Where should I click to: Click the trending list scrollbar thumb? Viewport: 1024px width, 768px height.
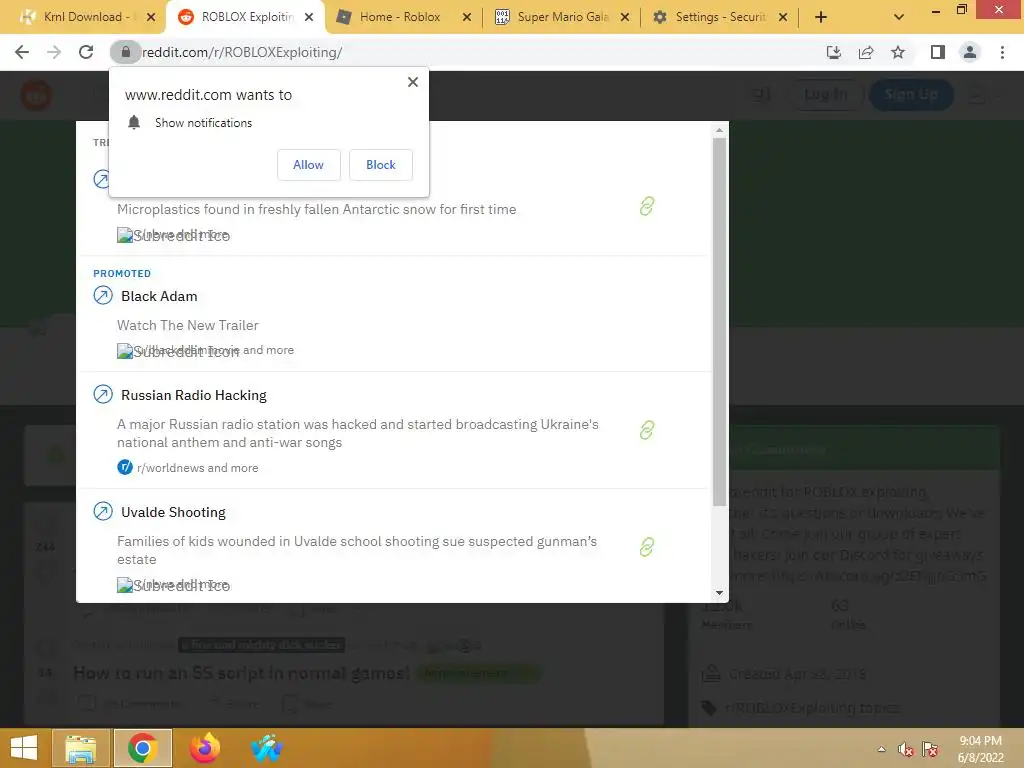719,321
